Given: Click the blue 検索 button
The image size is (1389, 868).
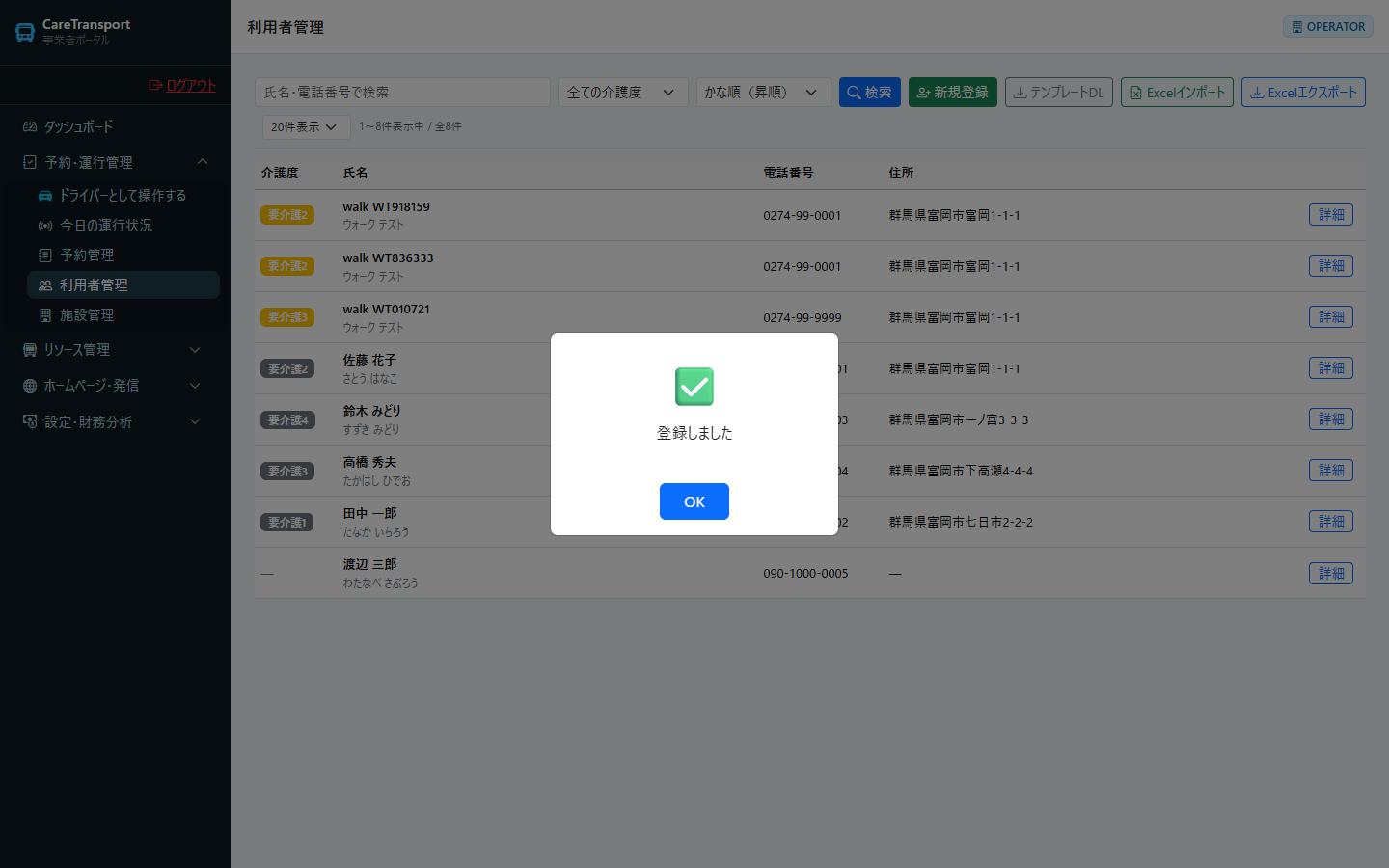Looking at the screenshot, I should pos(870,92).
